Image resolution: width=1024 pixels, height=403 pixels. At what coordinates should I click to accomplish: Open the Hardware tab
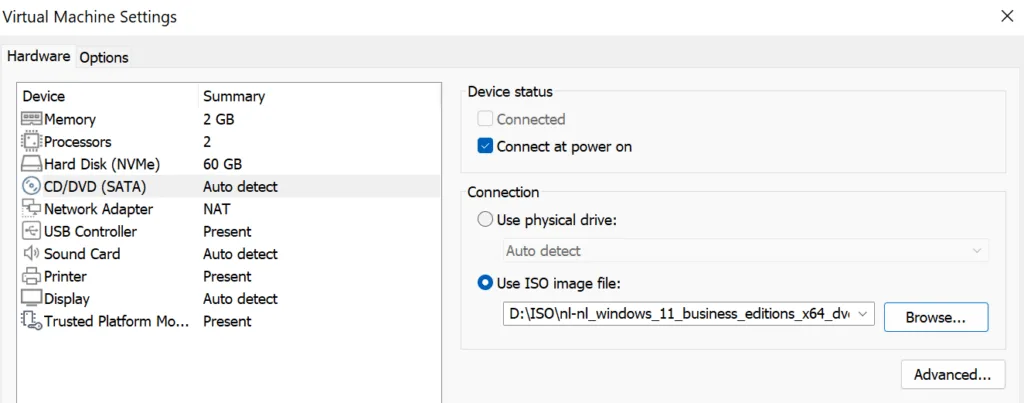39,56
